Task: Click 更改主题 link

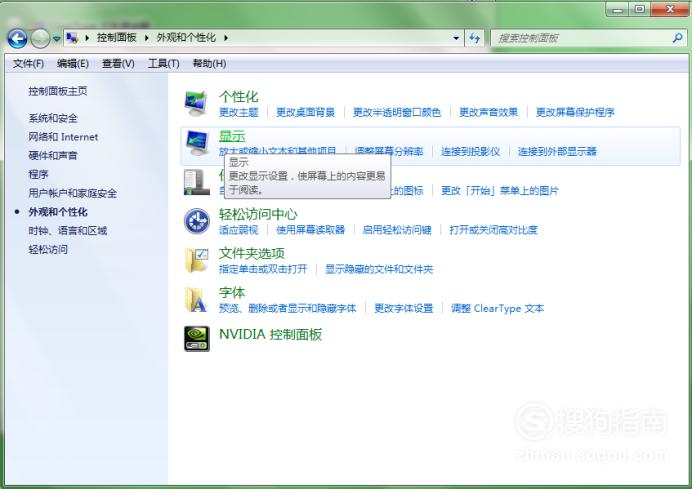Action: click(x=238, y=113)
